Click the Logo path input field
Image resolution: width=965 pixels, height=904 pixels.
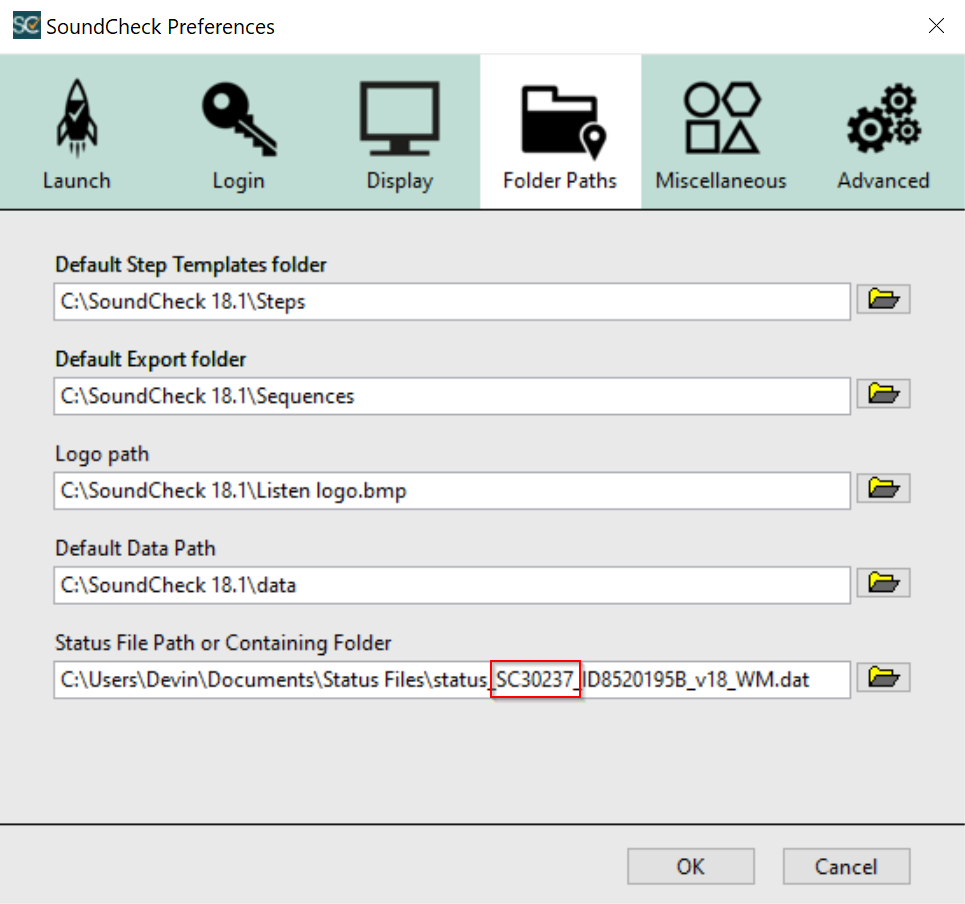[x=452, y=490]
